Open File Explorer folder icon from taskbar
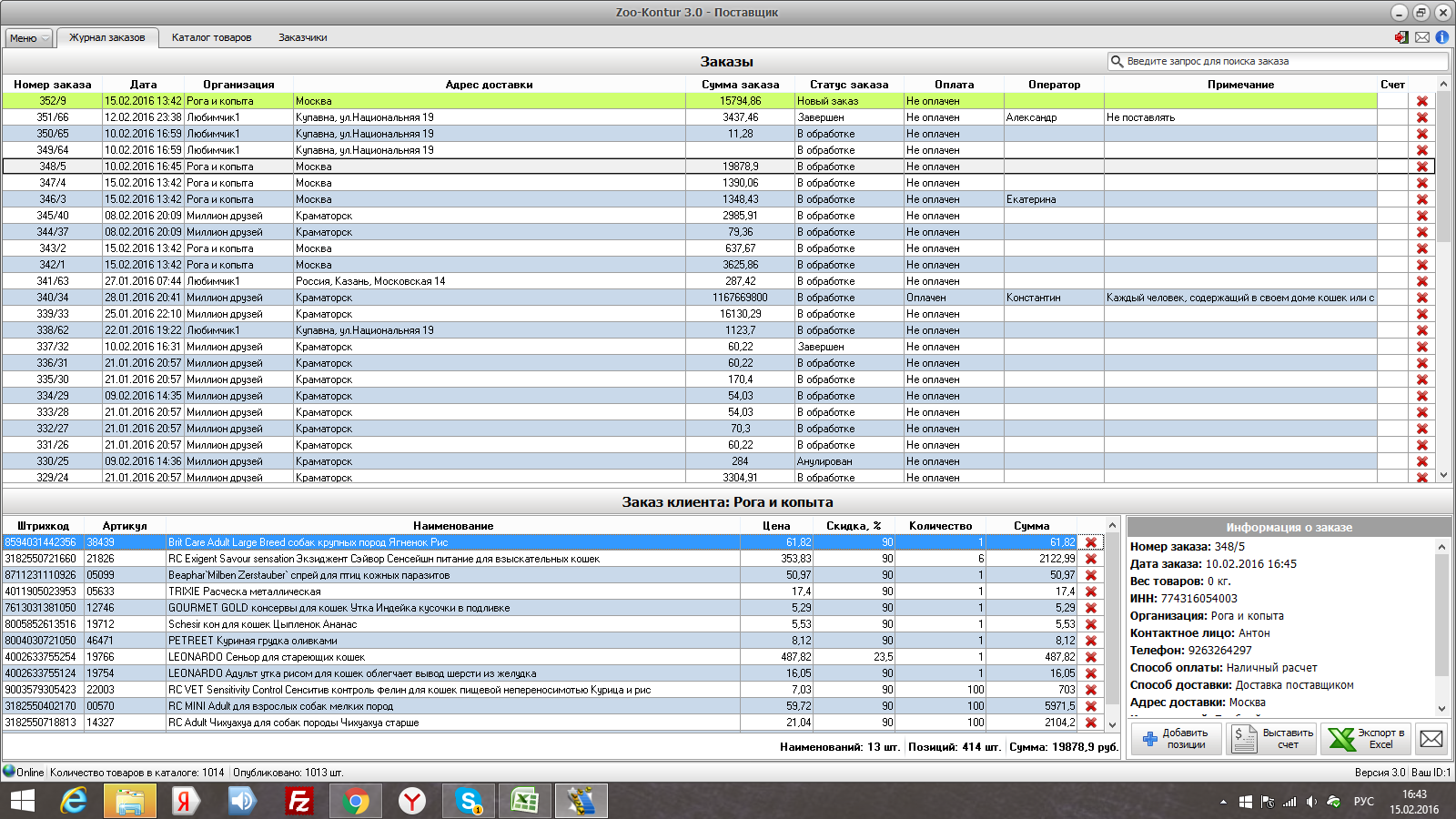This screenshot has width=1456, height=819. point(130,801)
